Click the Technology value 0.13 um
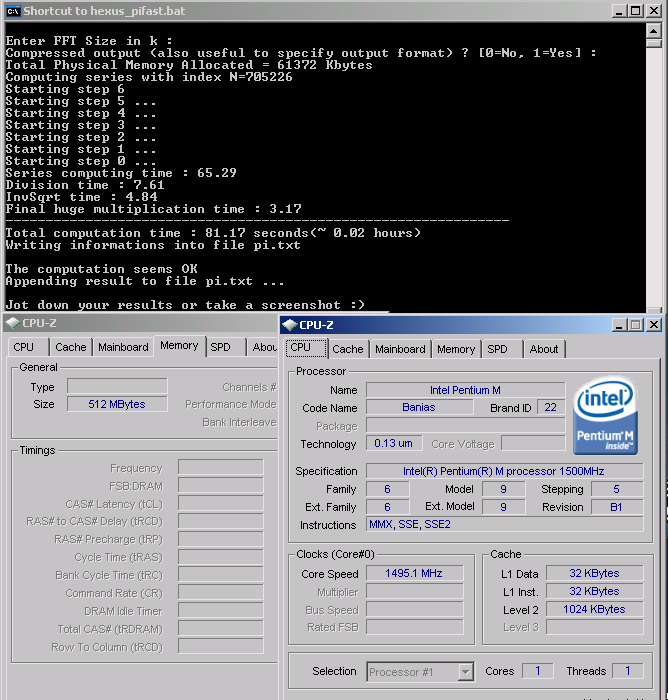 tap(393, 443)
